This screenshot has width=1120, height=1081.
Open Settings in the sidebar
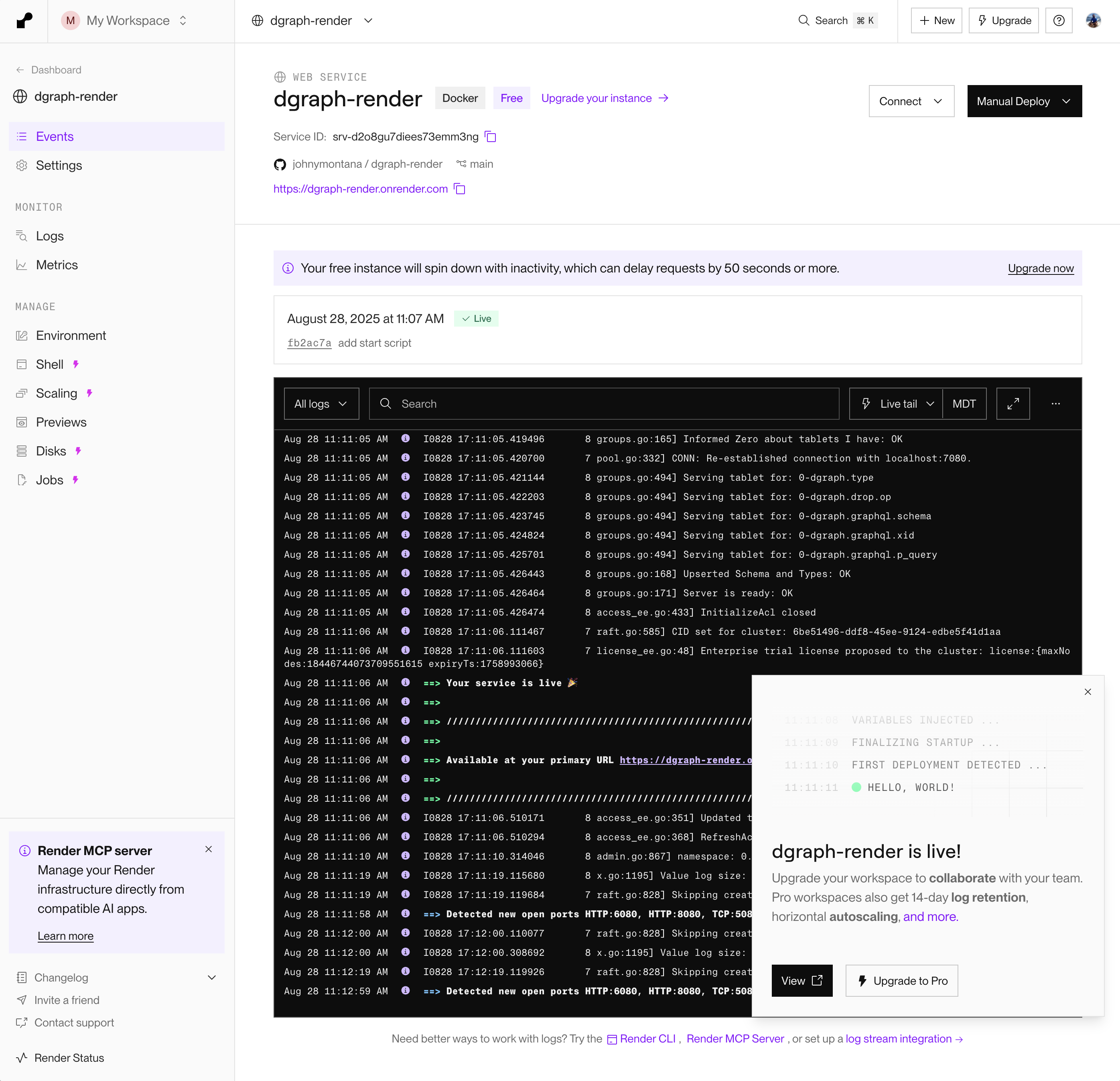pyautogui.click(x=117, y=165)
